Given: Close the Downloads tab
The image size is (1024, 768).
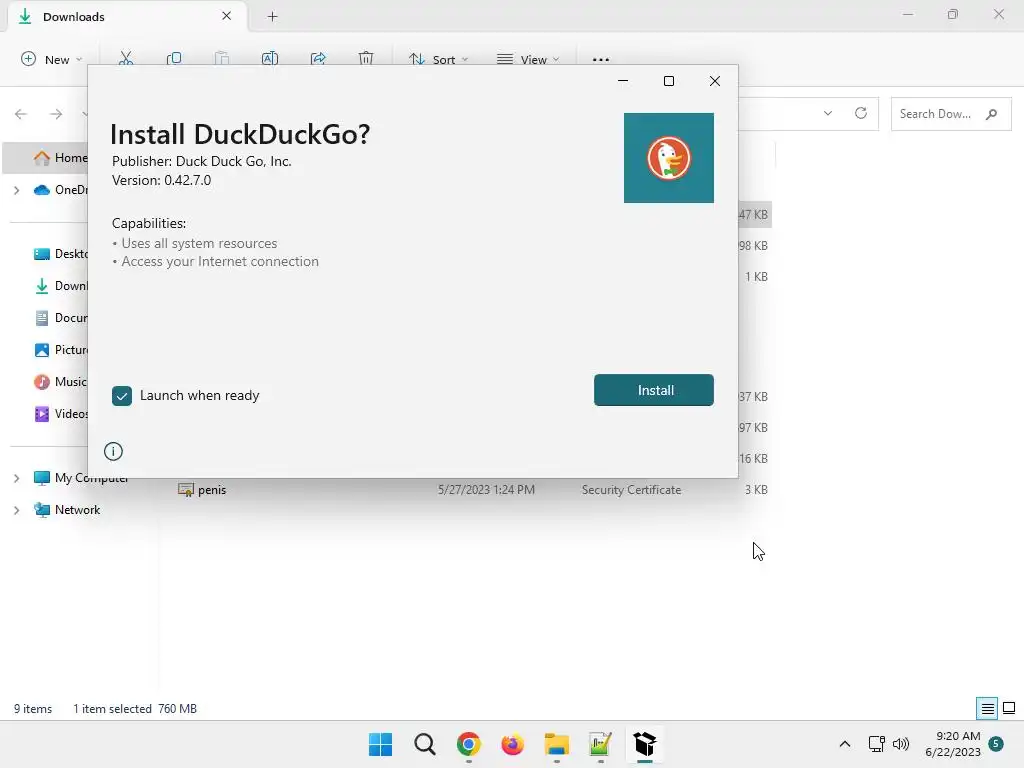Looking at the screenshot, I should 227,16.
